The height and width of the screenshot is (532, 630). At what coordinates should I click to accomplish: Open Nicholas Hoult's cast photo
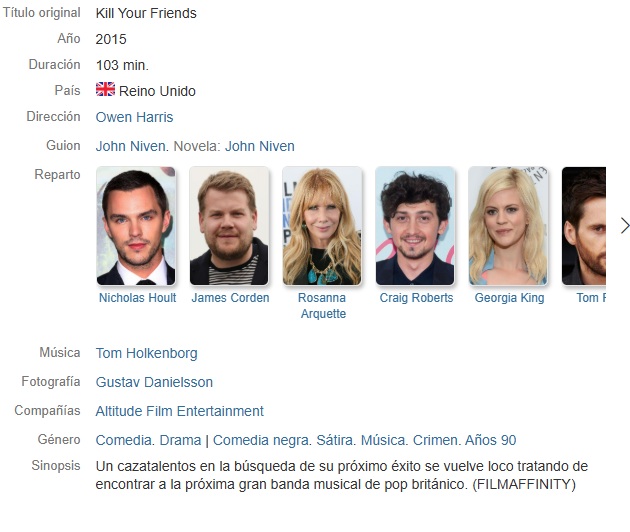(x=136, y=226)
